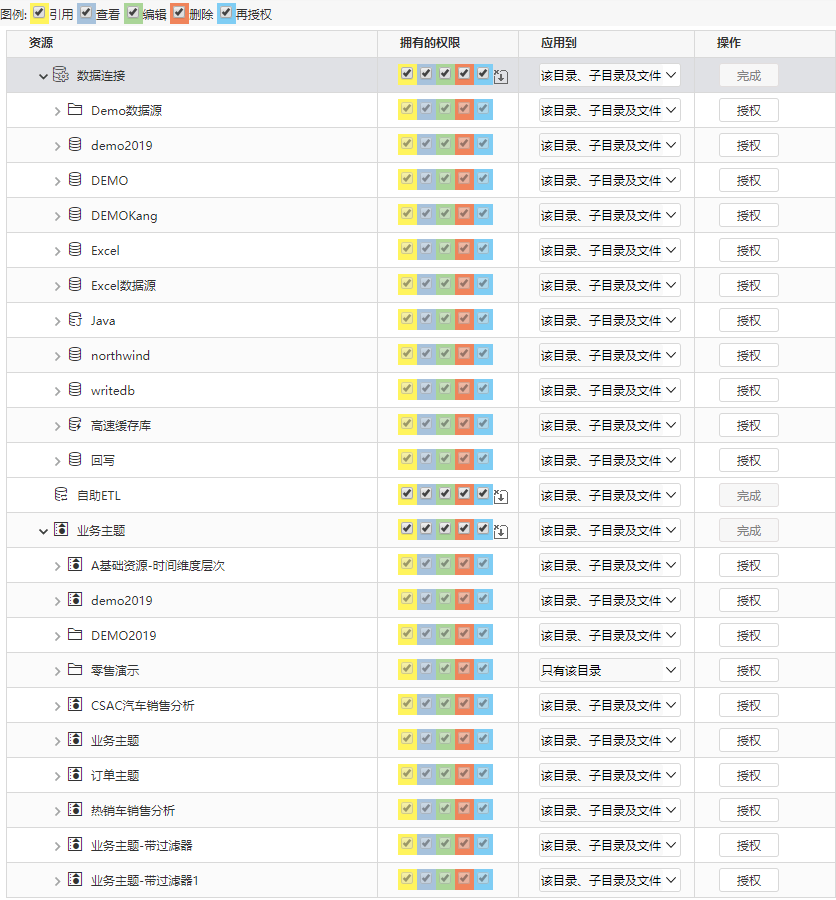Select the 订单主题 tree item
The image size is (836, 900).
115,775
